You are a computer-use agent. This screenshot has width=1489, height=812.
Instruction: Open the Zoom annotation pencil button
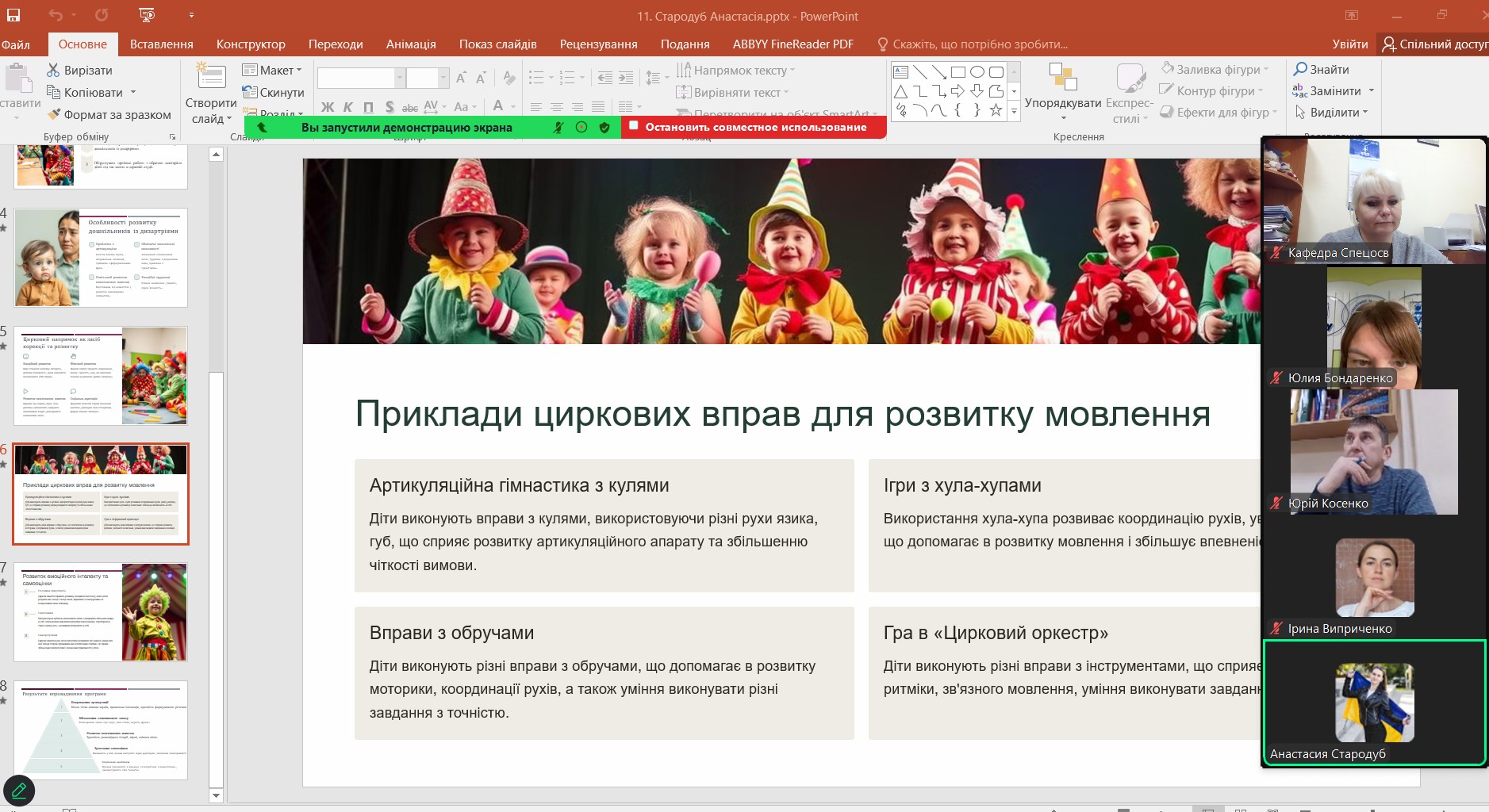[19, 791]
